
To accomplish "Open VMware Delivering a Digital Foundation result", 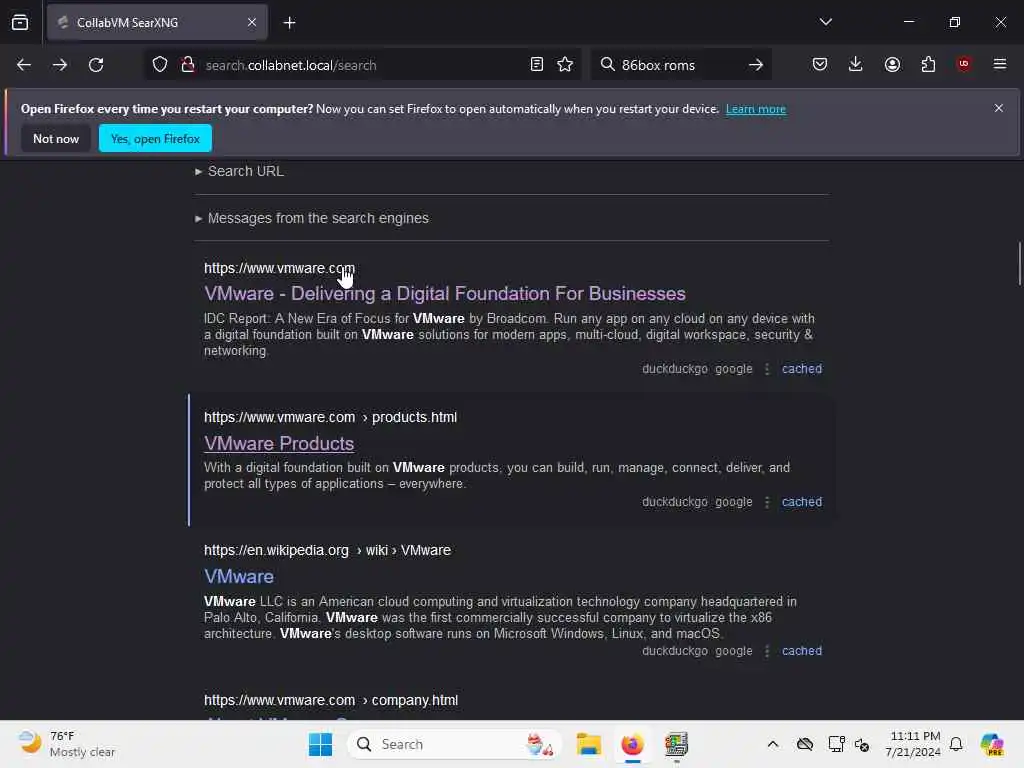I will point(445,294).
